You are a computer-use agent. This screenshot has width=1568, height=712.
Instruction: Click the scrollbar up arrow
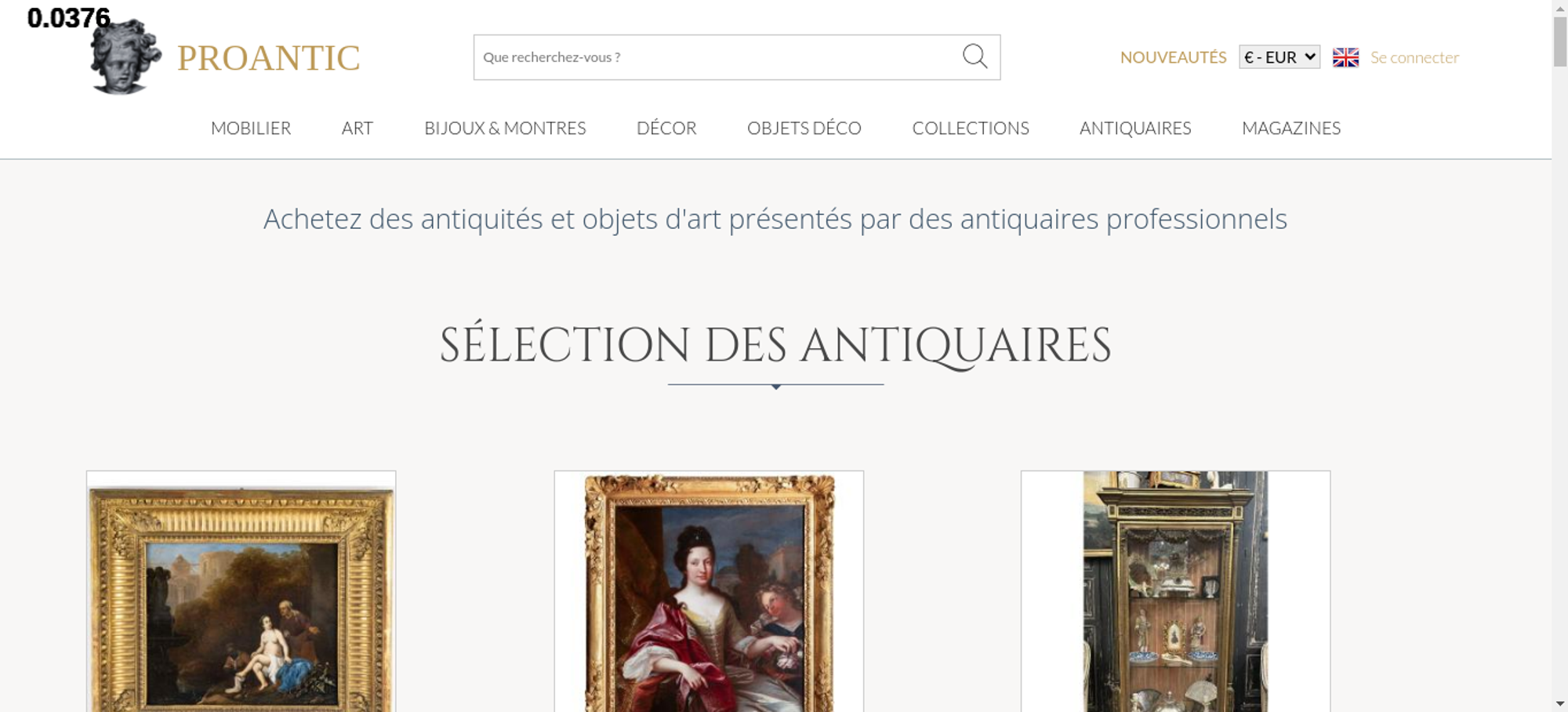coord(1560,8)
